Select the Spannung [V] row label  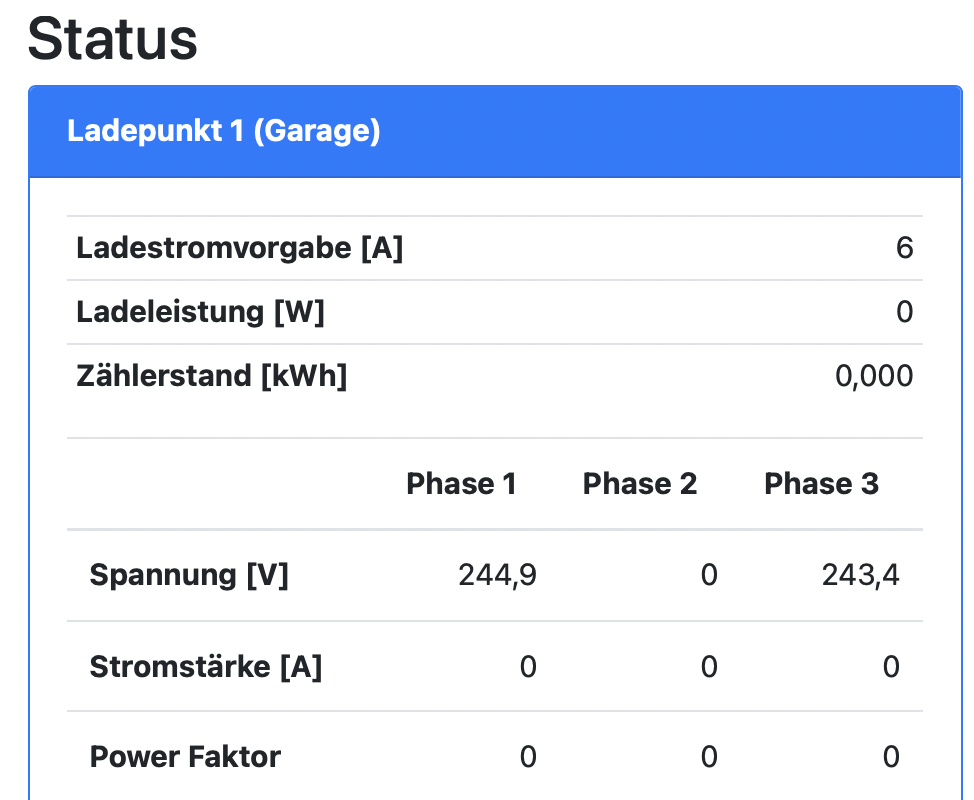click(189, 575)
